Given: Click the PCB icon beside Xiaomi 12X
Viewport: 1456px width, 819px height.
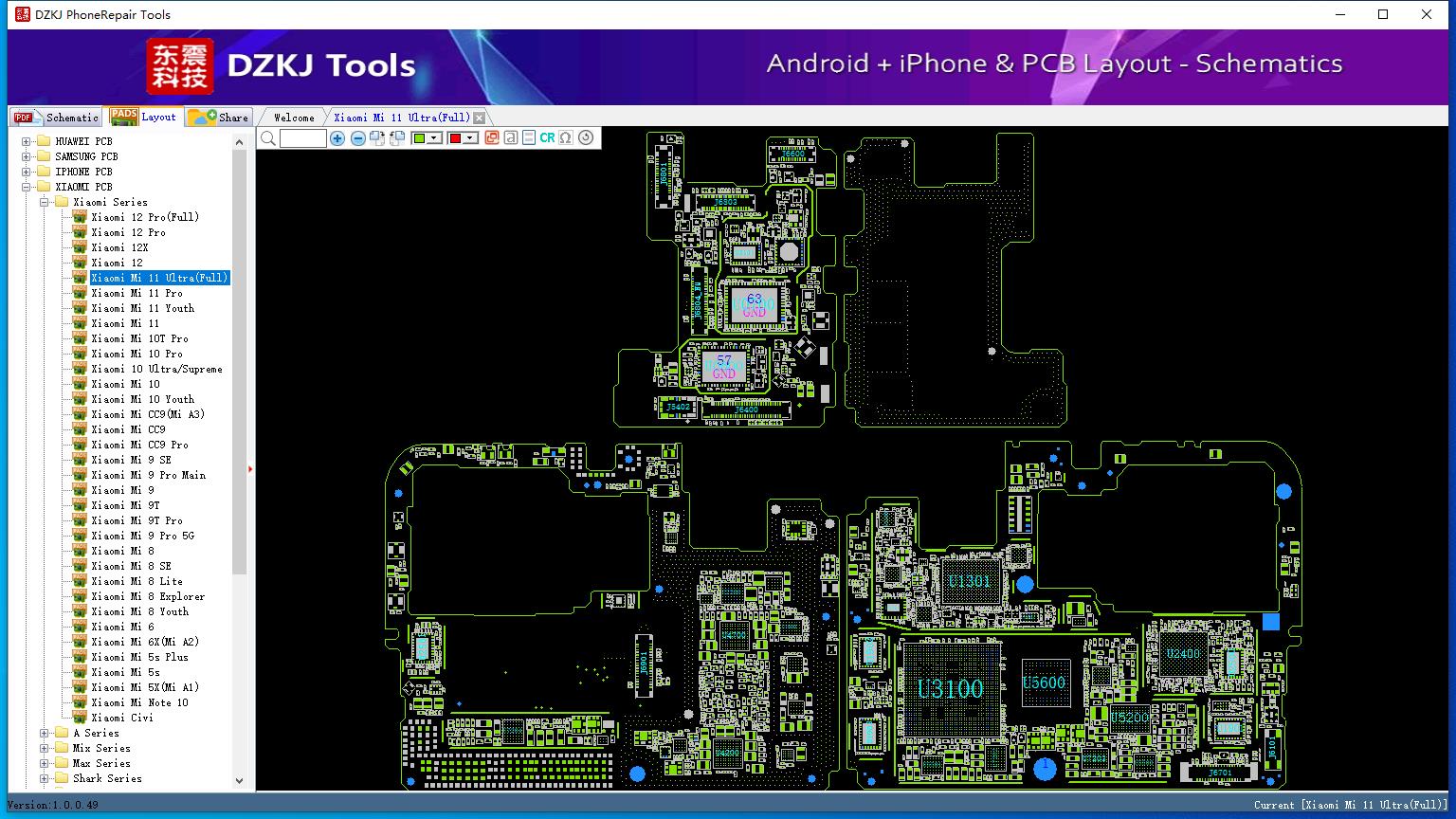Looking at the screenshot, I should coord(81,247).
